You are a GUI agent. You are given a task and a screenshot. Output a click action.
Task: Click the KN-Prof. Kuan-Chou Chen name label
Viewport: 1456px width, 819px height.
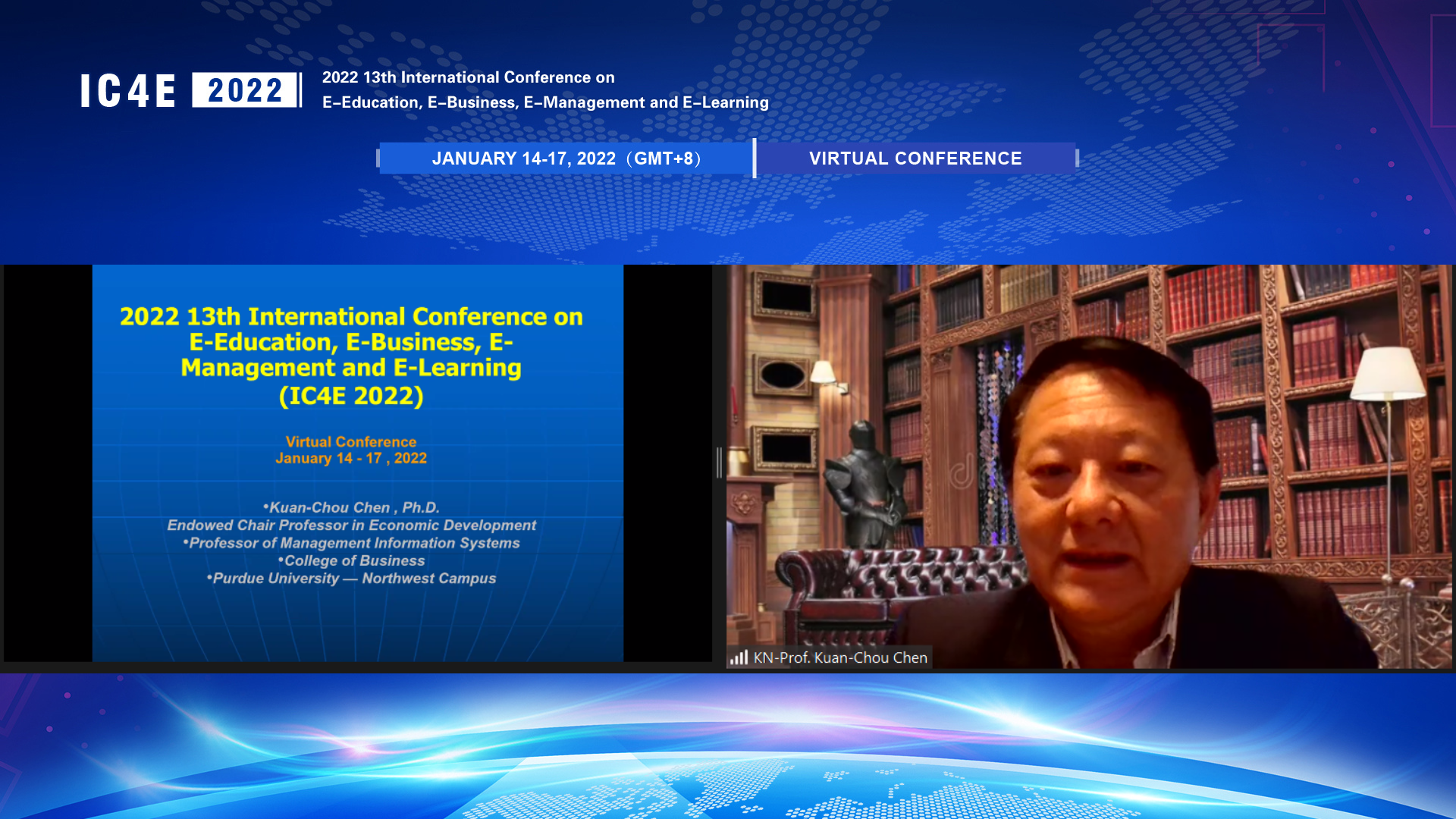(x=840, y=657)
